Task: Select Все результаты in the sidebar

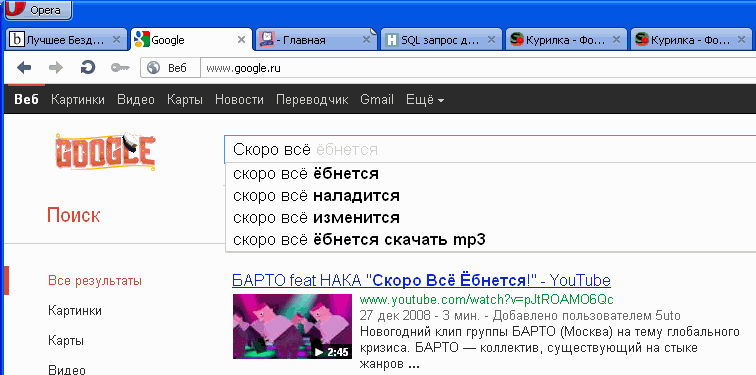Action: (95, 281)
